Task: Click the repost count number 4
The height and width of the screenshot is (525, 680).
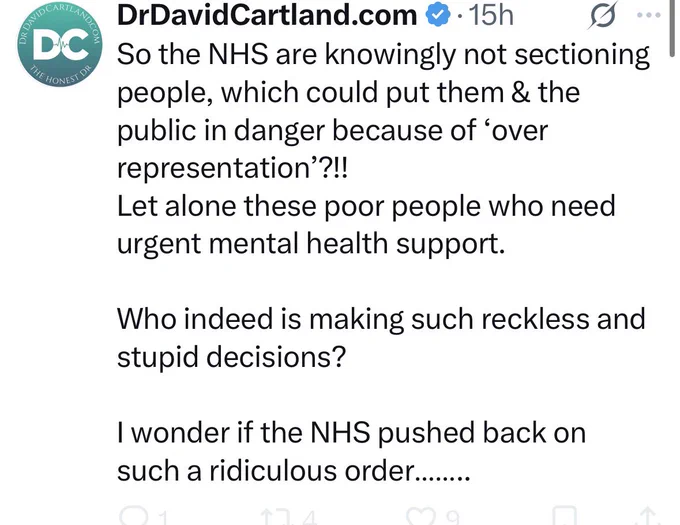Action: (x=309, y=518)
